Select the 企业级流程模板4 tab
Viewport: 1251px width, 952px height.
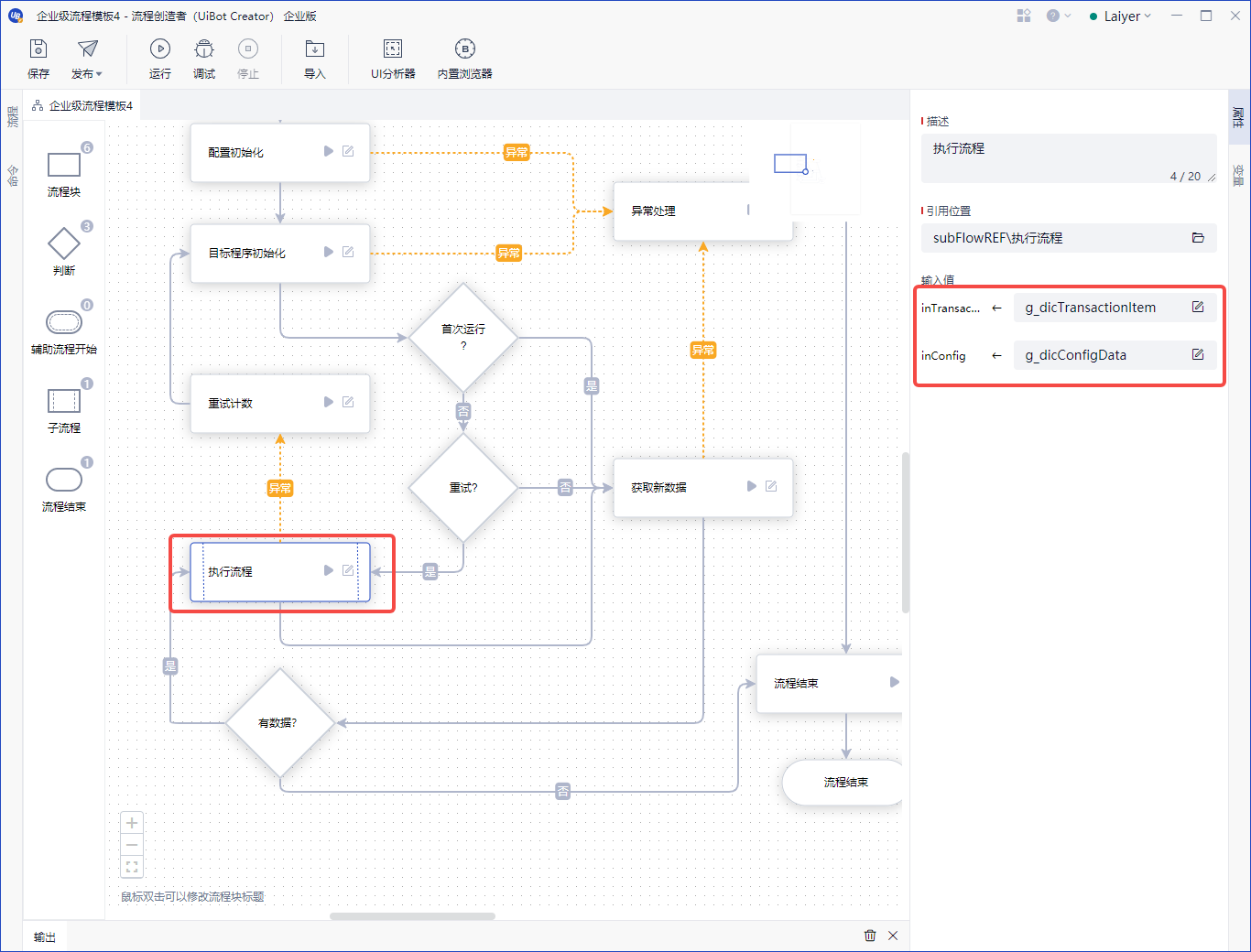pyautogui.click(x=82, y=106)
